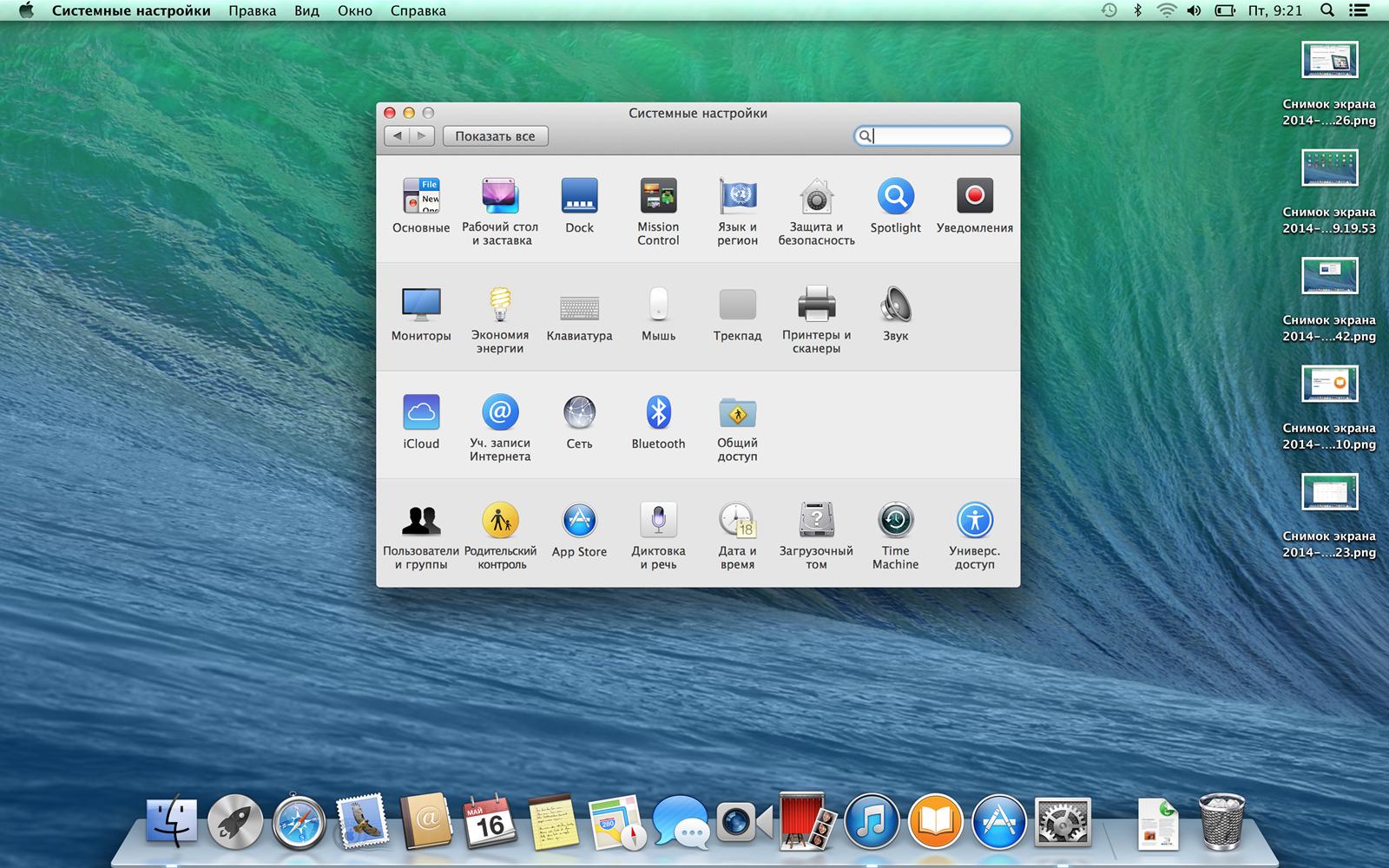Select screenshot file ending 9.19.53
Image resolution: width=1389 pixels, height=868 pixels.
pos(1329,193)
